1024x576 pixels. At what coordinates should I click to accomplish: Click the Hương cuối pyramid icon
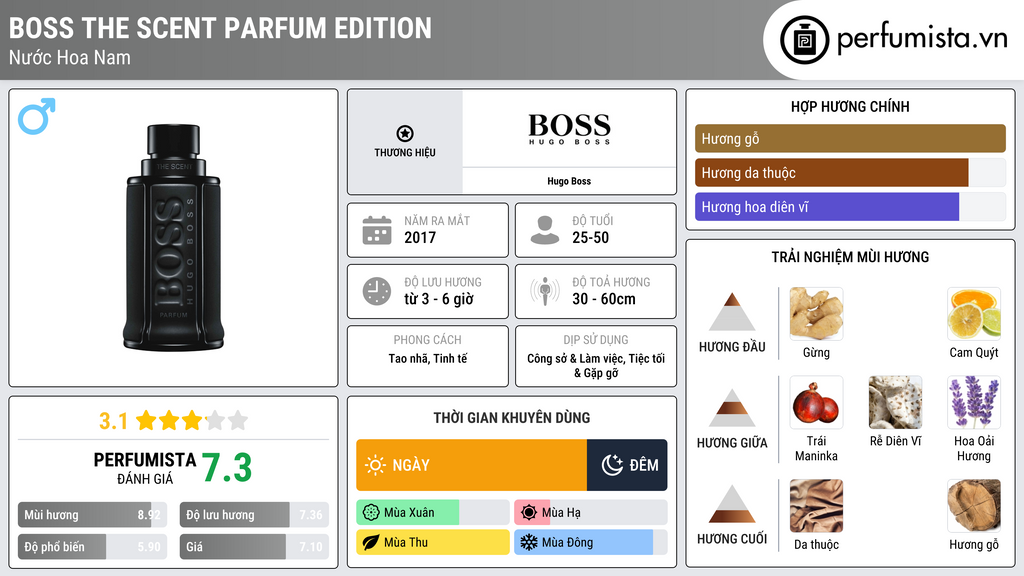click(732, 504)
